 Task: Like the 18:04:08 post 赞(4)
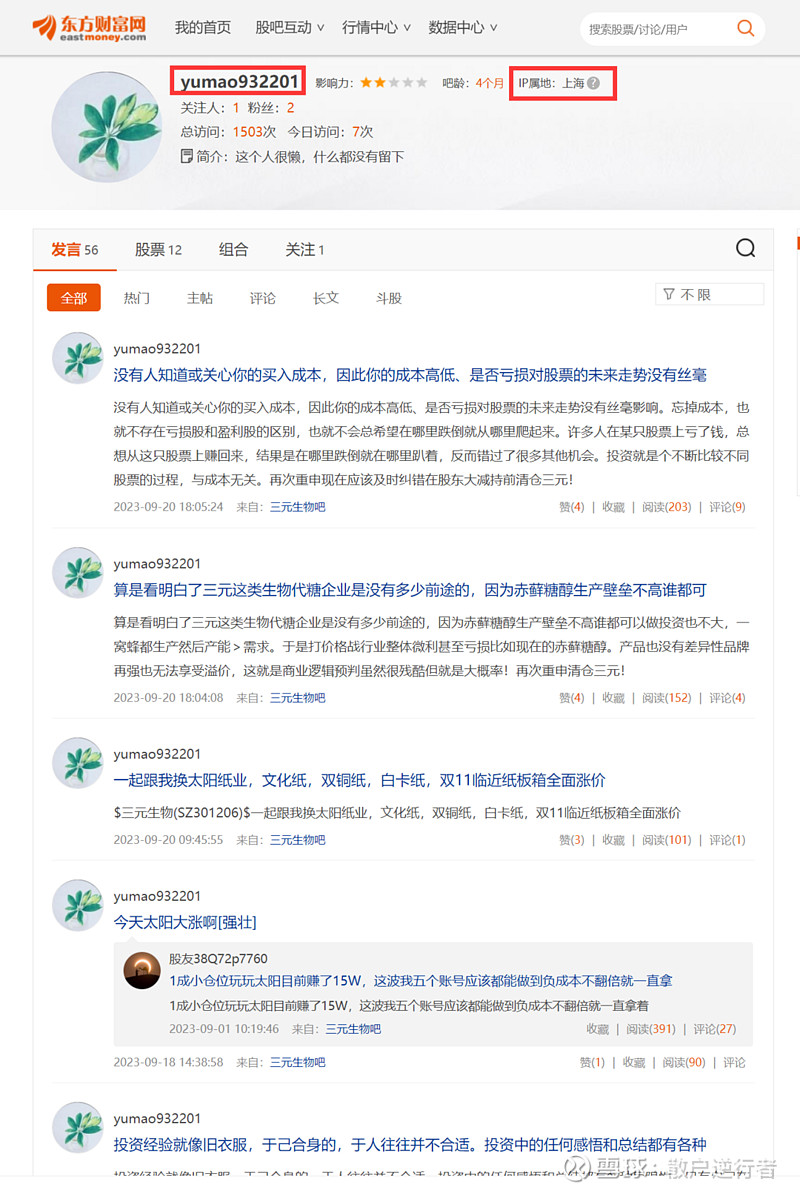572,698
